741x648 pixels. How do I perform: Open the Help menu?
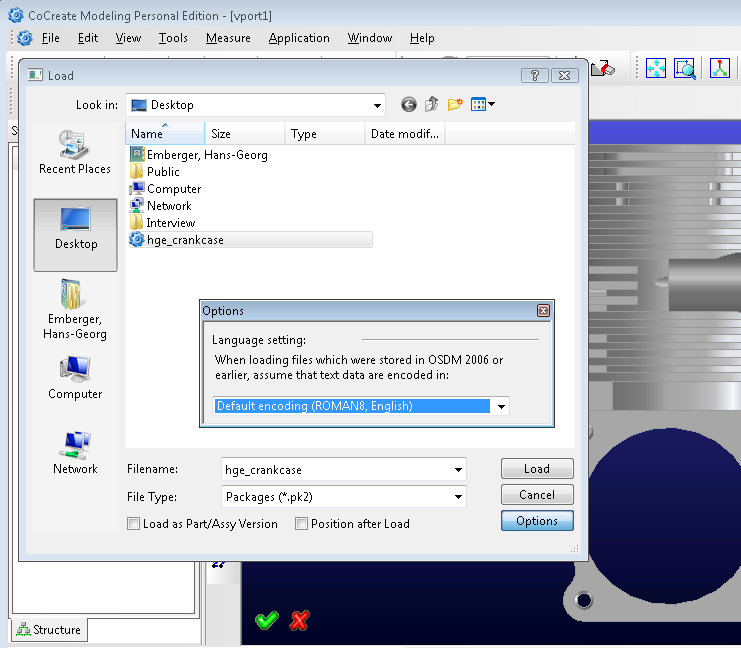click(x=422, y=38)
